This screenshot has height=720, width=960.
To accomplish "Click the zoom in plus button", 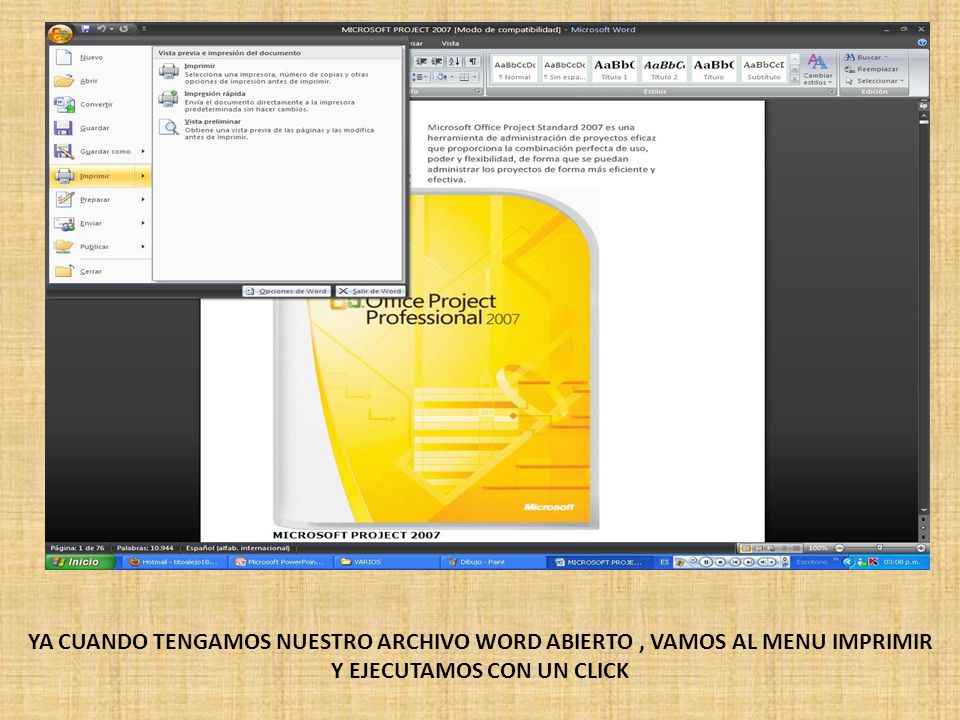I will click(x=920, y=548).
